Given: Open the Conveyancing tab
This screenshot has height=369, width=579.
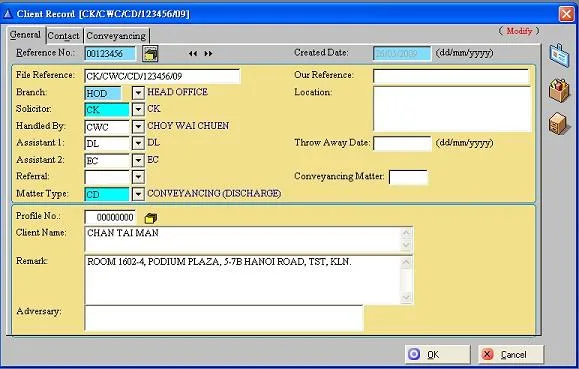Looking at the screenshot, I should pos(116,36).
